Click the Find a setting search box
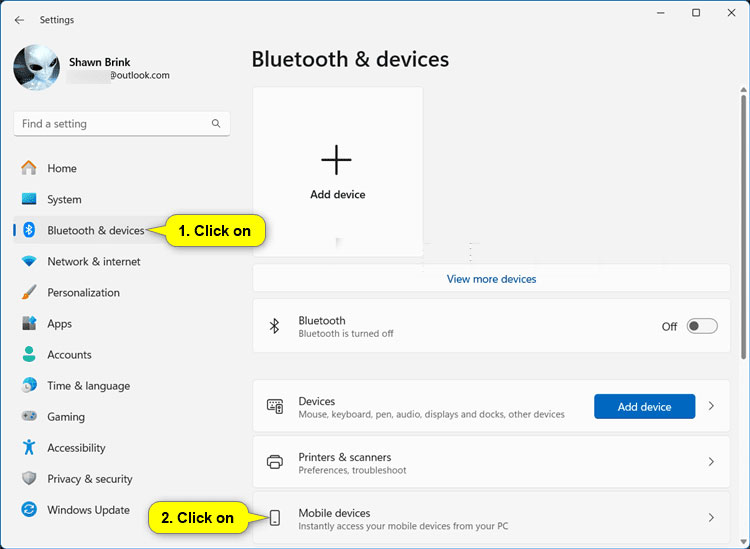This screenshot has height=549, width=750. click(x=121, y=123)
